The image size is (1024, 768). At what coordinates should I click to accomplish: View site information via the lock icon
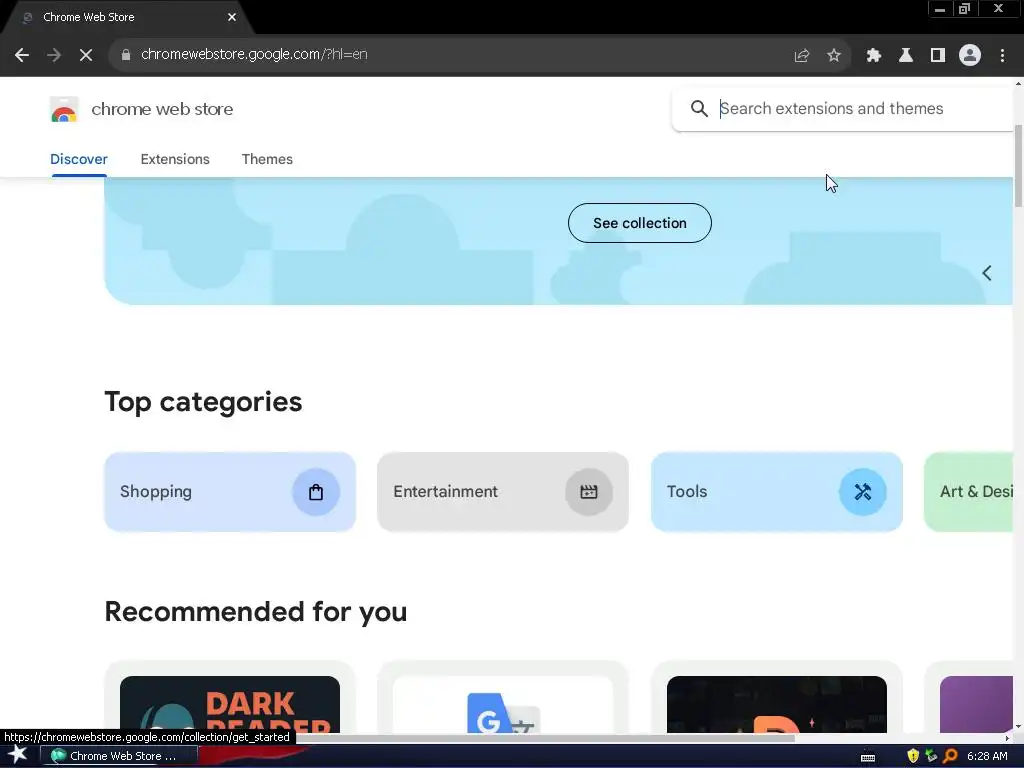(125, 55)
